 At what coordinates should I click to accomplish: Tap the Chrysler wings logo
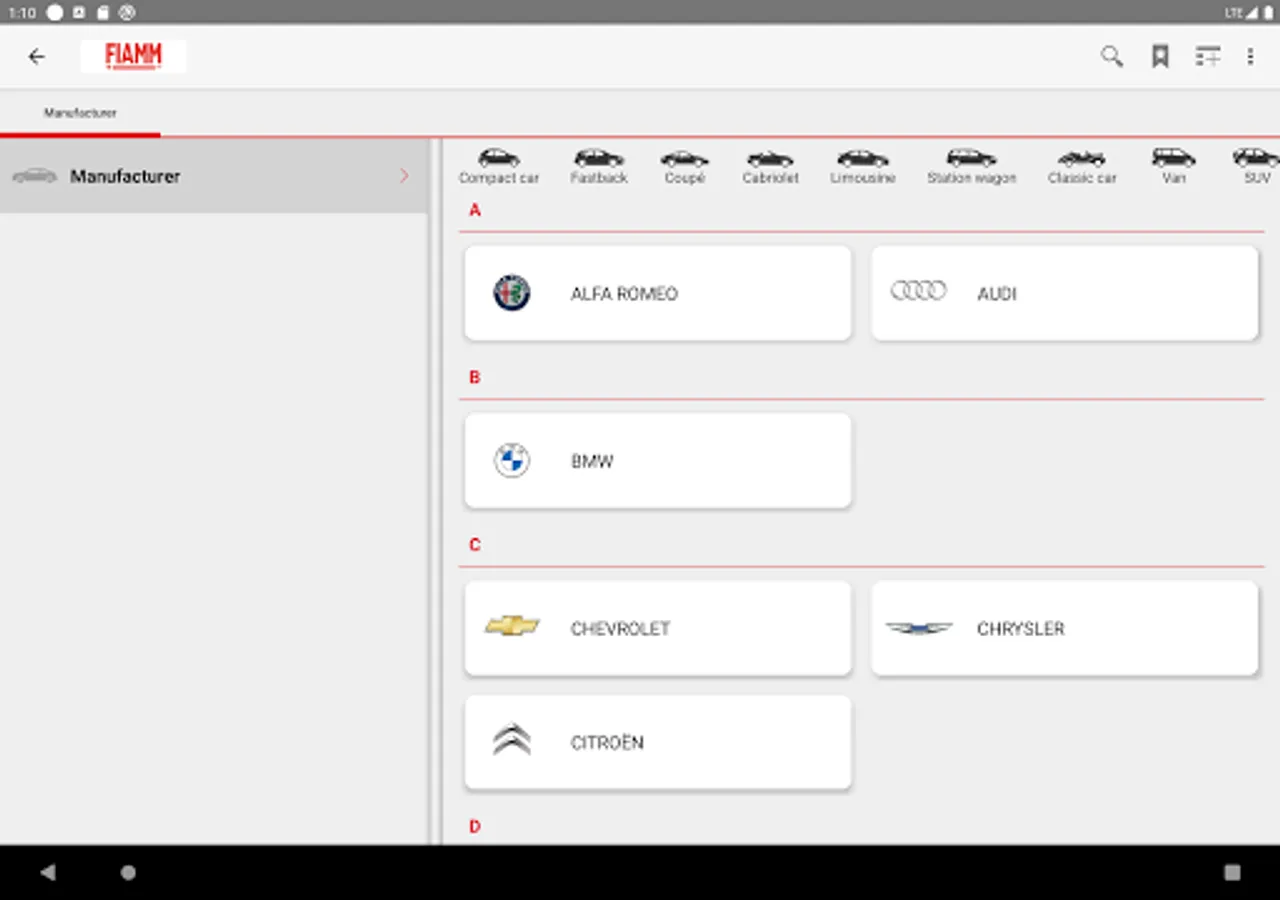[x=919, y=628]
